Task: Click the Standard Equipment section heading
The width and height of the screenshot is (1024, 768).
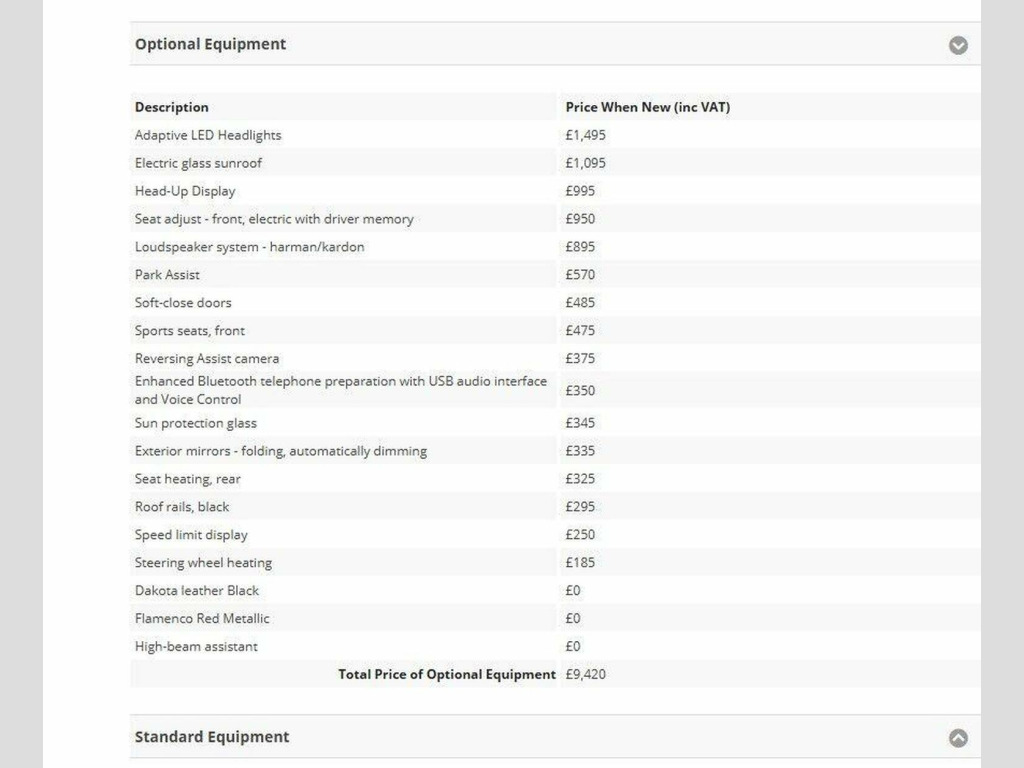Action: coord(212,737)
